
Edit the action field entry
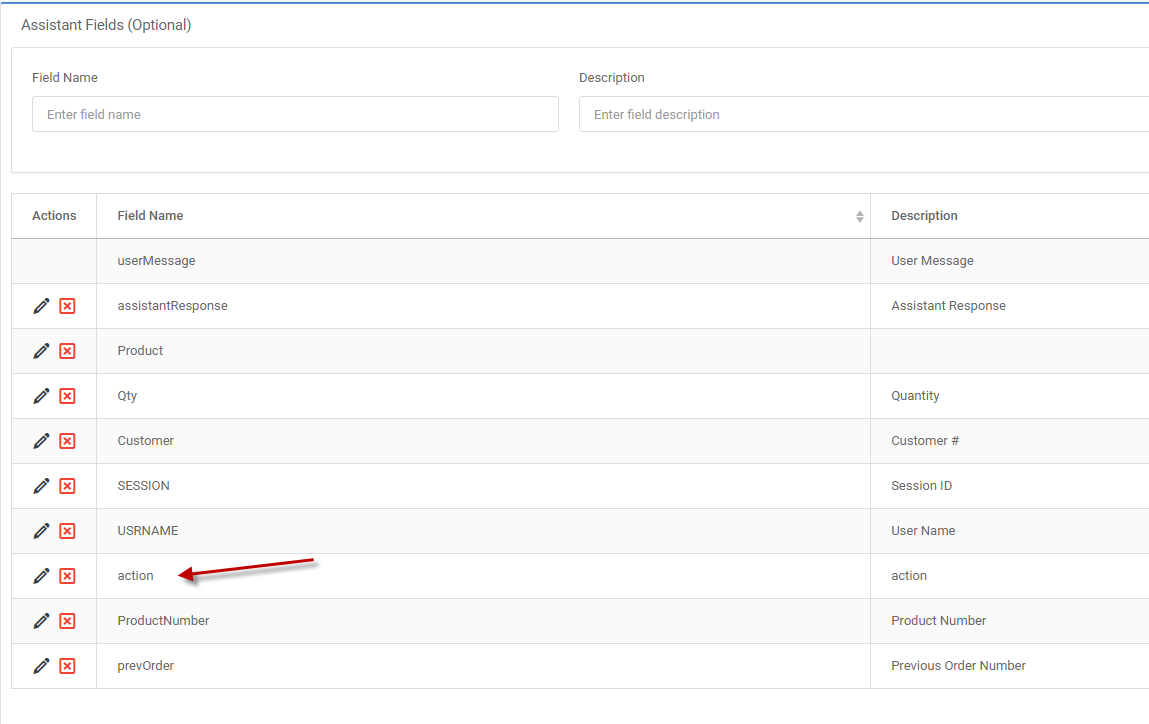click(41, 576)
